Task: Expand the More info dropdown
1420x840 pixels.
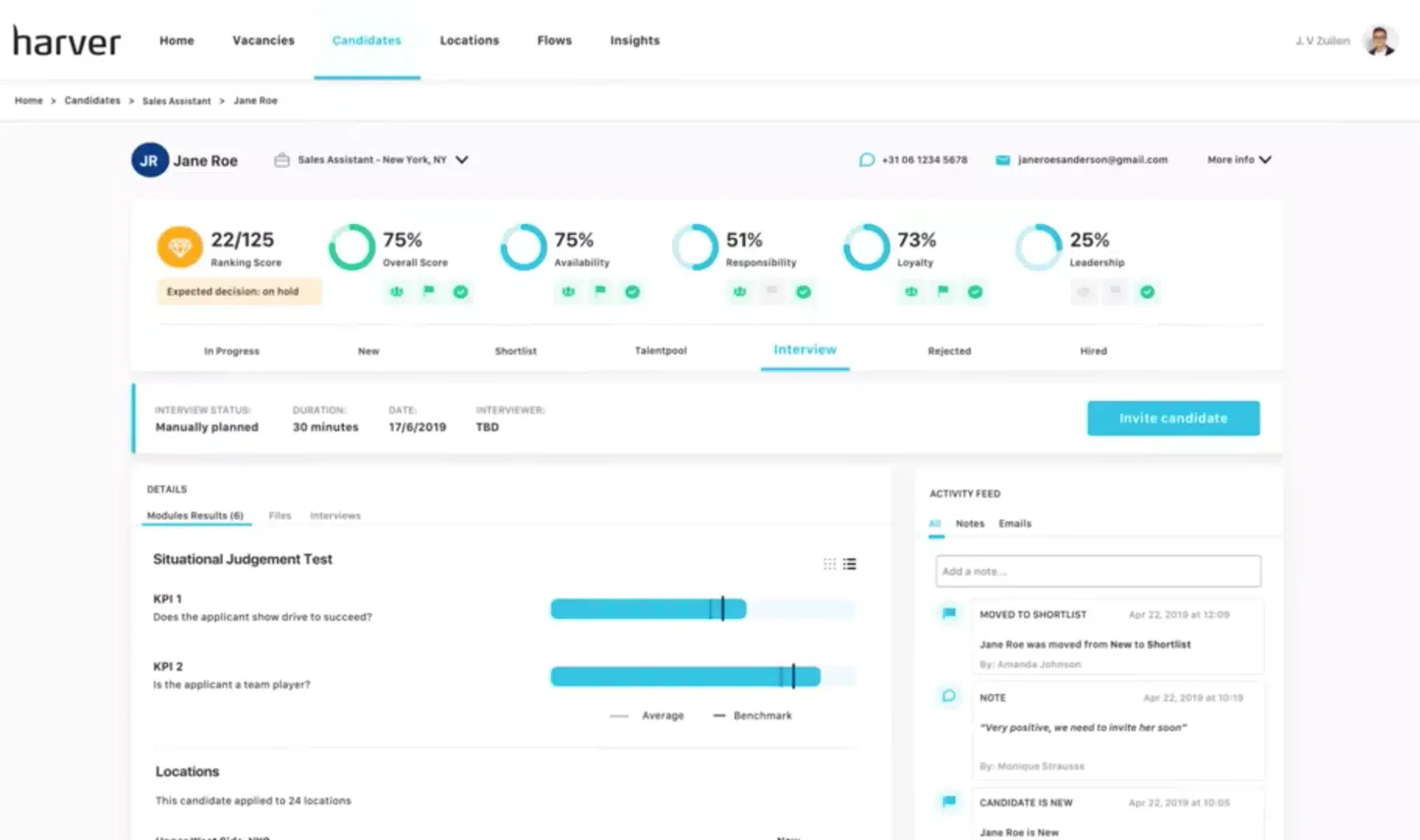Action: [1239, 159]
